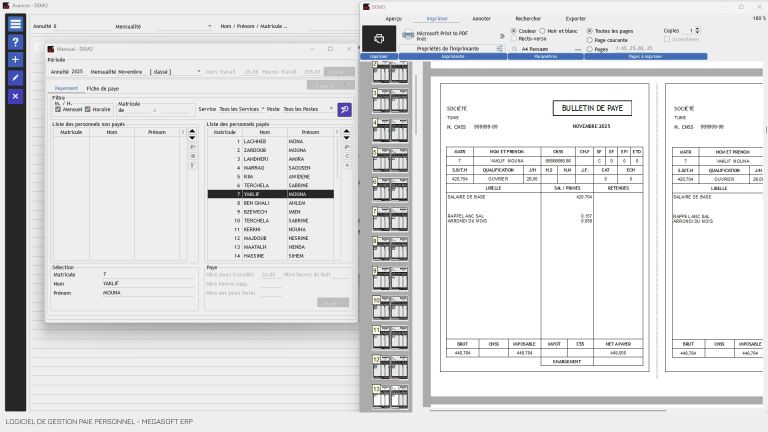Open the hamburger menu in the sidebar
This screenshot has height=432, width=768.
(x=15, y=24)
